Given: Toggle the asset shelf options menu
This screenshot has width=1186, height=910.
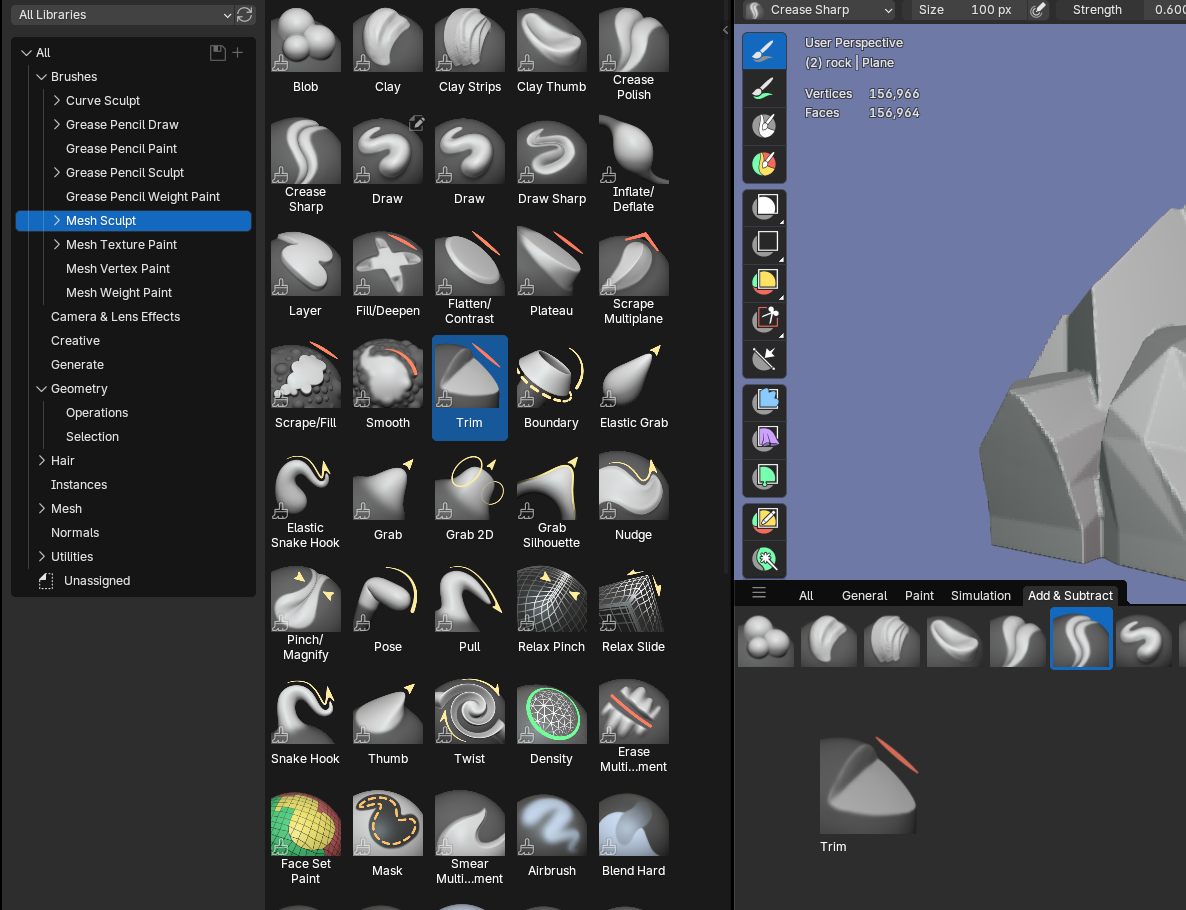Looking at the screenshot, I should [759, 593].
